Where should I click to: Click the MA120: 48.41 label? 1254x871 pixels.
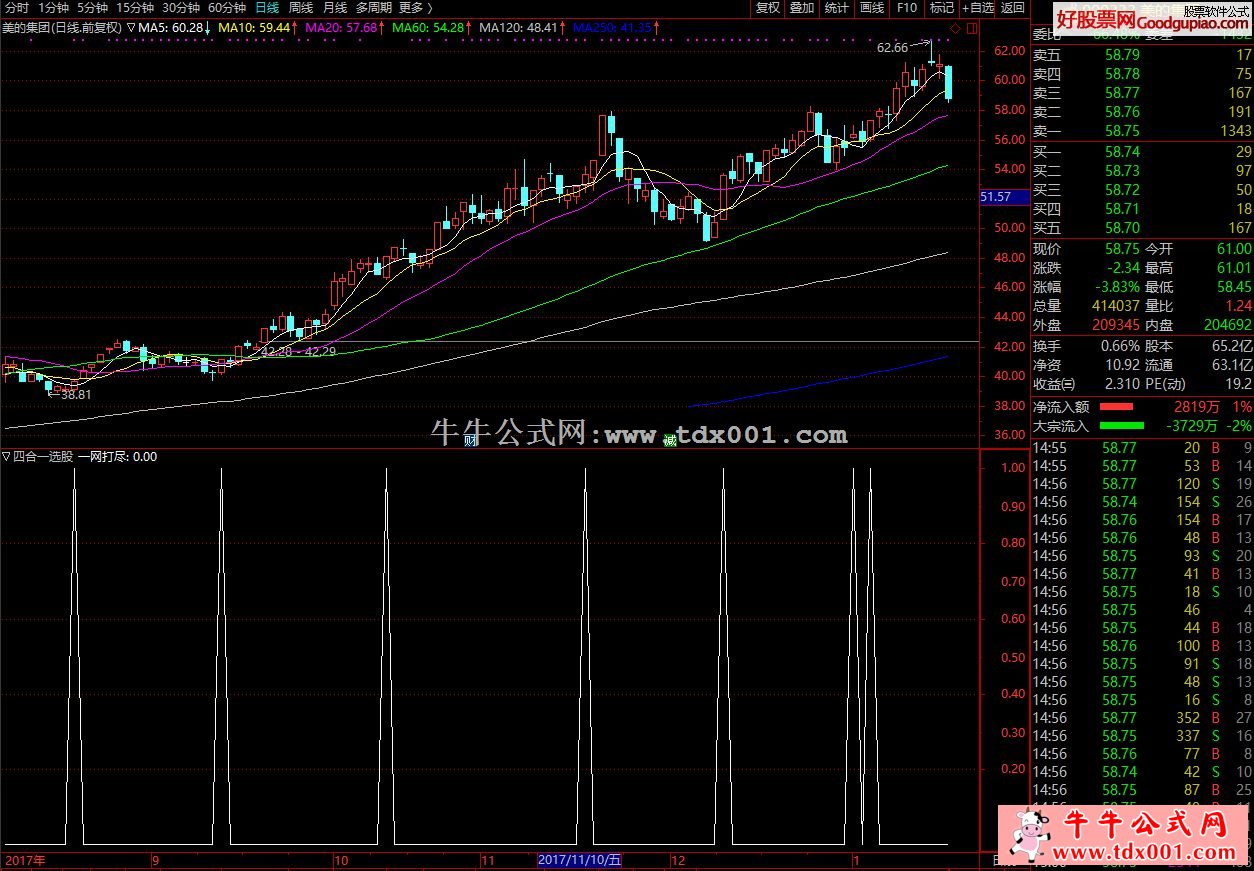click(520, 27)
